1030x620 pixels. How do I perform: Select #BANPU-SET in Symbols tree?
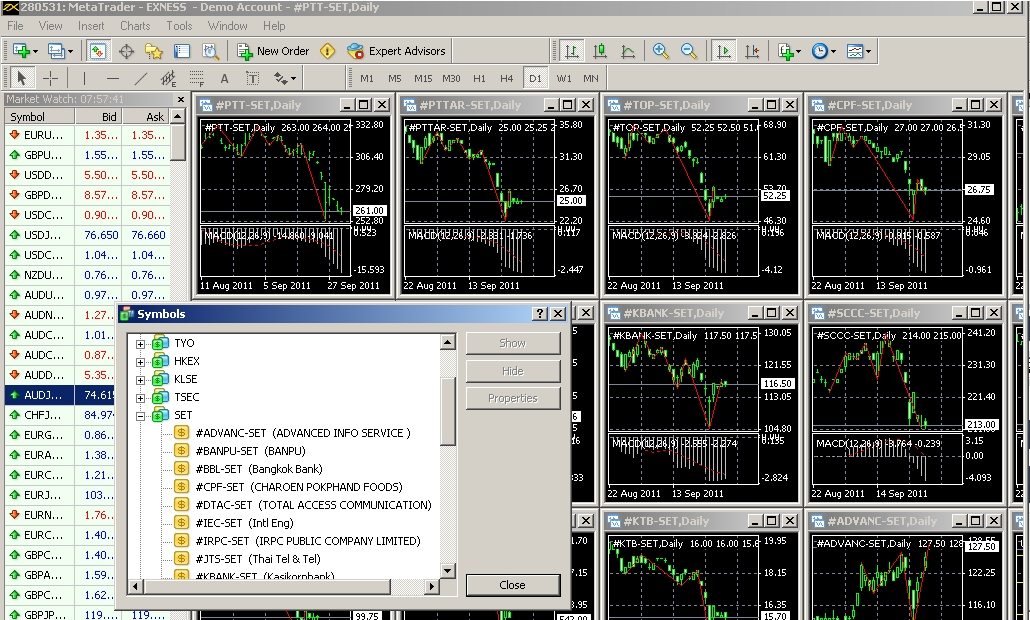click(x=251, y=451)
